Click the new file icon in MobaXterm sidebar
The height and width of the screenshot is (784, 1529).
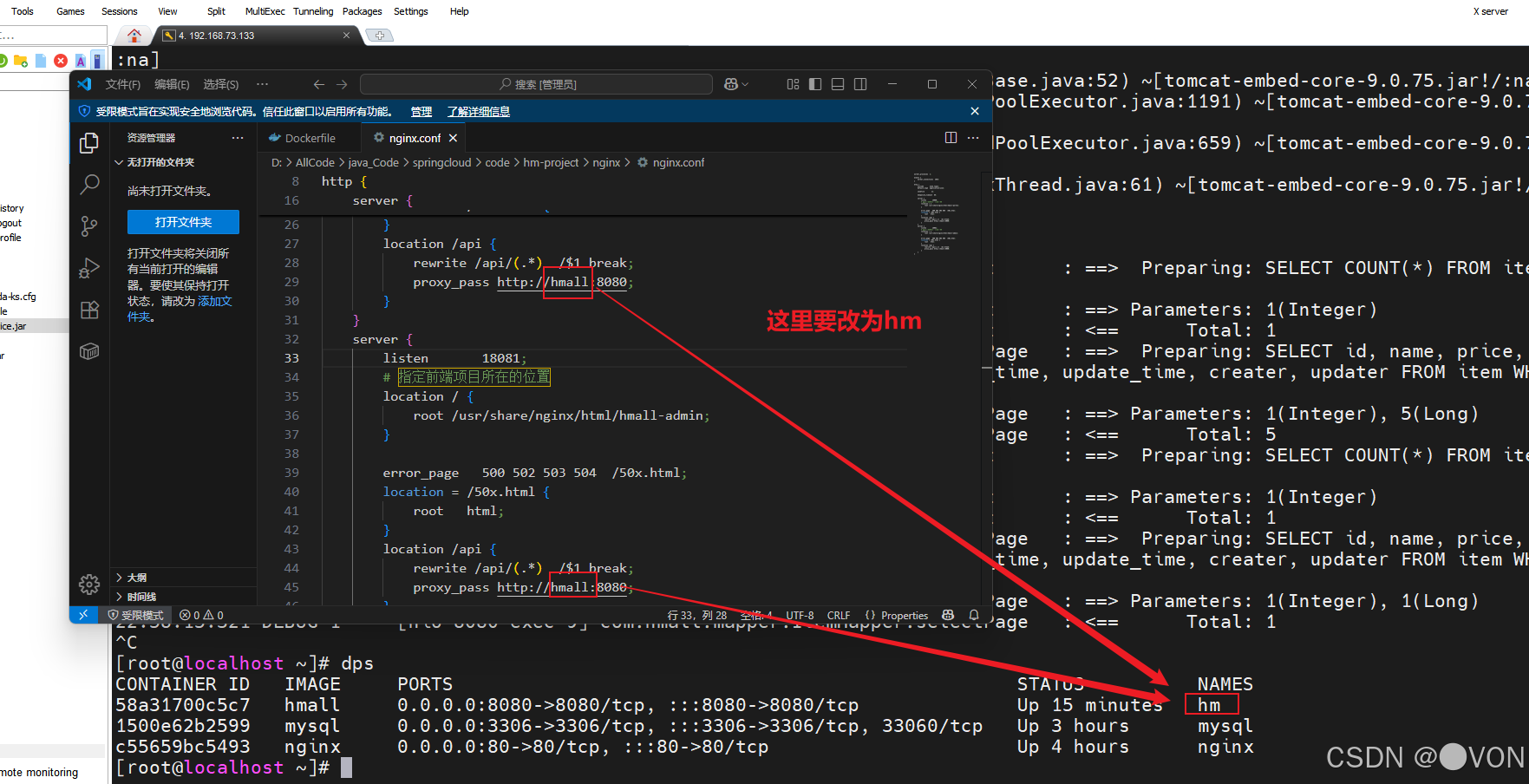(41, 61)
